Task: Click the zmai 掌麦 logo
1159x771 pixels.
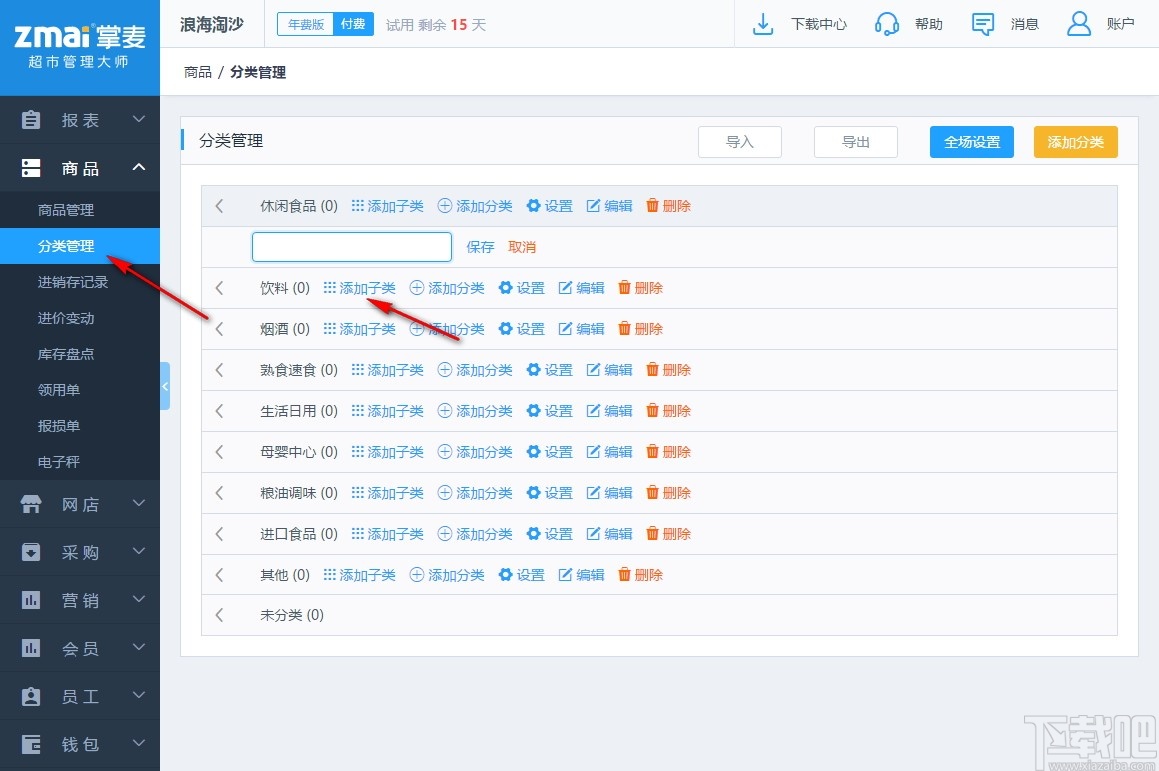Action: 80,46
